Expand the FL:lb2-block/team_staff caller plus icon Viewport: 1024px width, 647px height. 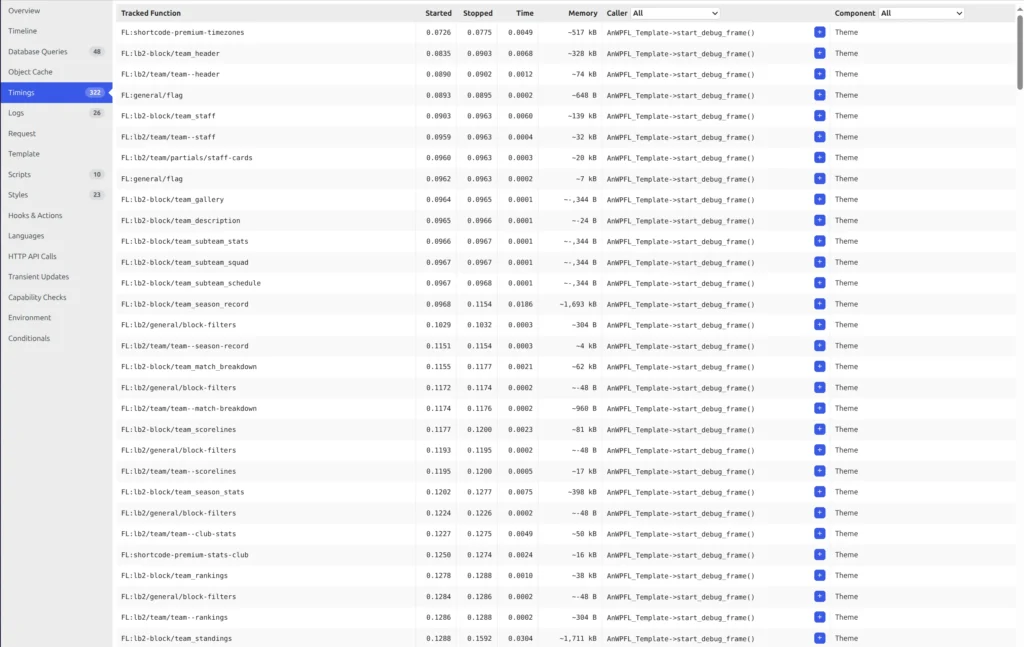(819, 116)
